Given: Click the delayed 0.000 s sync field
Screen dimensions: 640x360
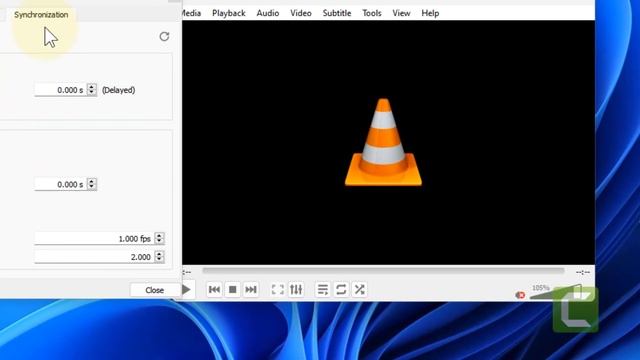Looking at the screenshot, I should [60, 90].
